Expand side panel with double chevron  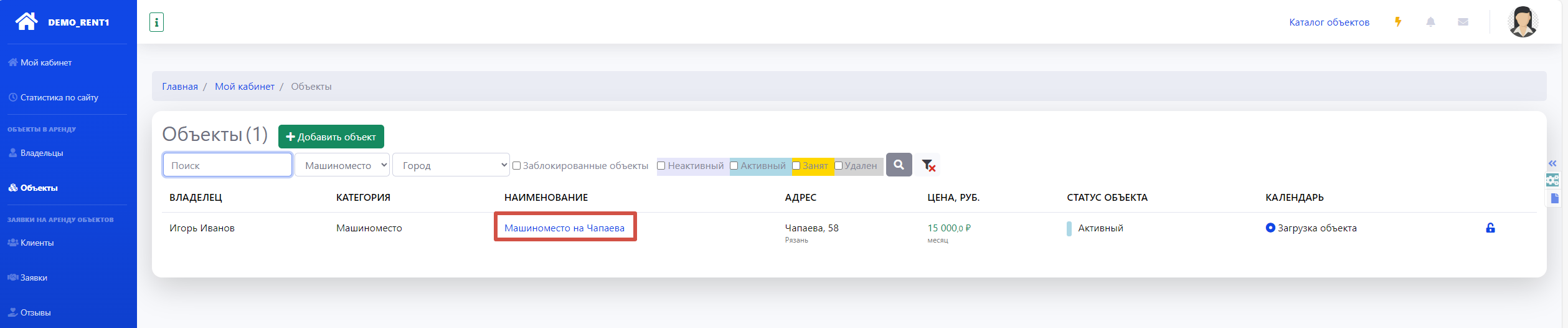tap(1552, 163)
